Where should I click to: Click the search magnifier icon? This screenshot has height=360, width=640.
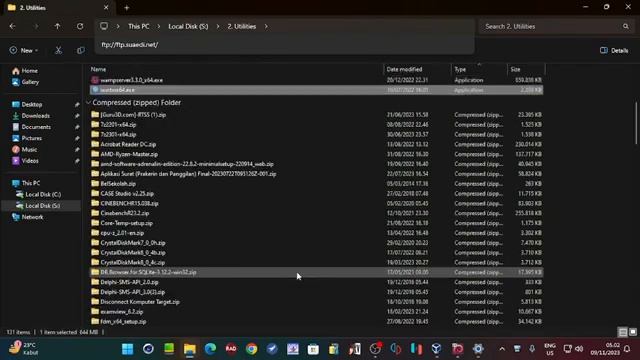[x=626, y=26]
